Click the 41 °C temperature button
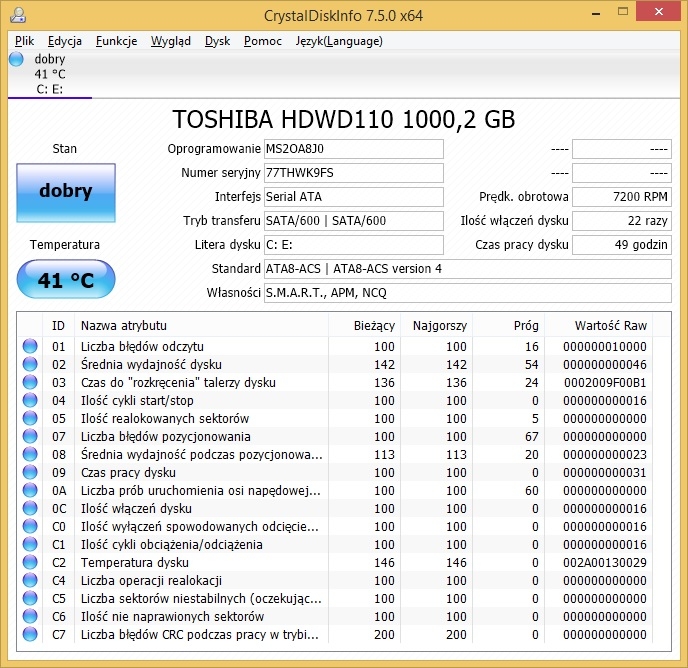 click(x=66, y=279)
